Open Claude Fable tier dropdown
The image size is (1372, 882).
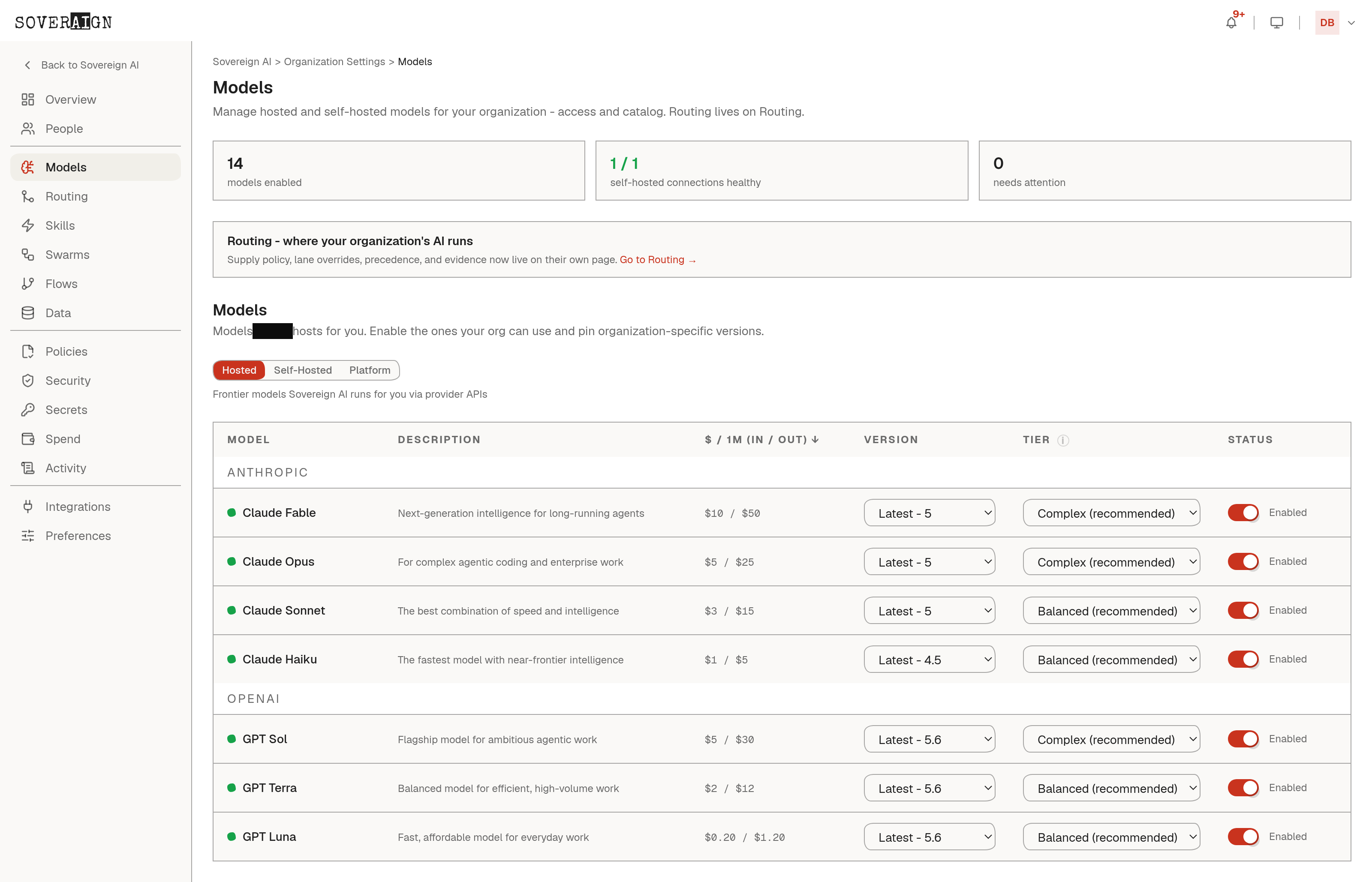pos(1111,513)
